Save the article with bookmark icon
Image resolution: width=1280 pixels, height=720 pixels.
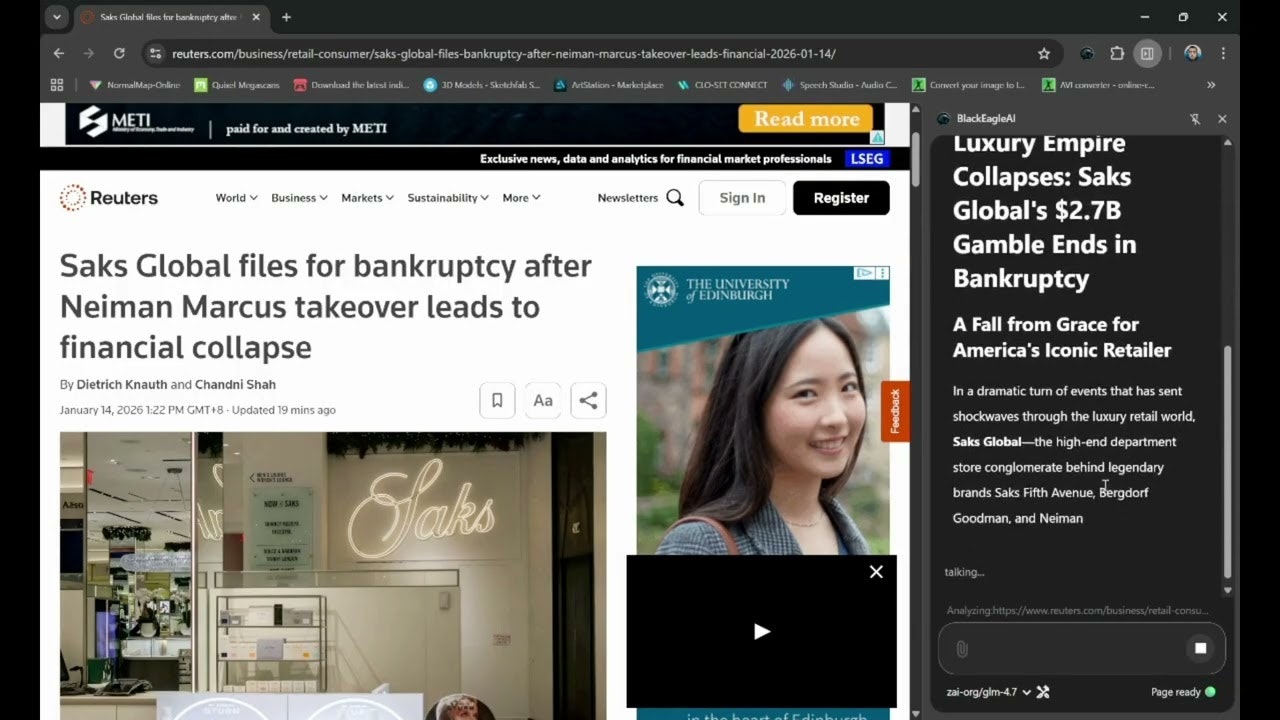tap(497, 400)
